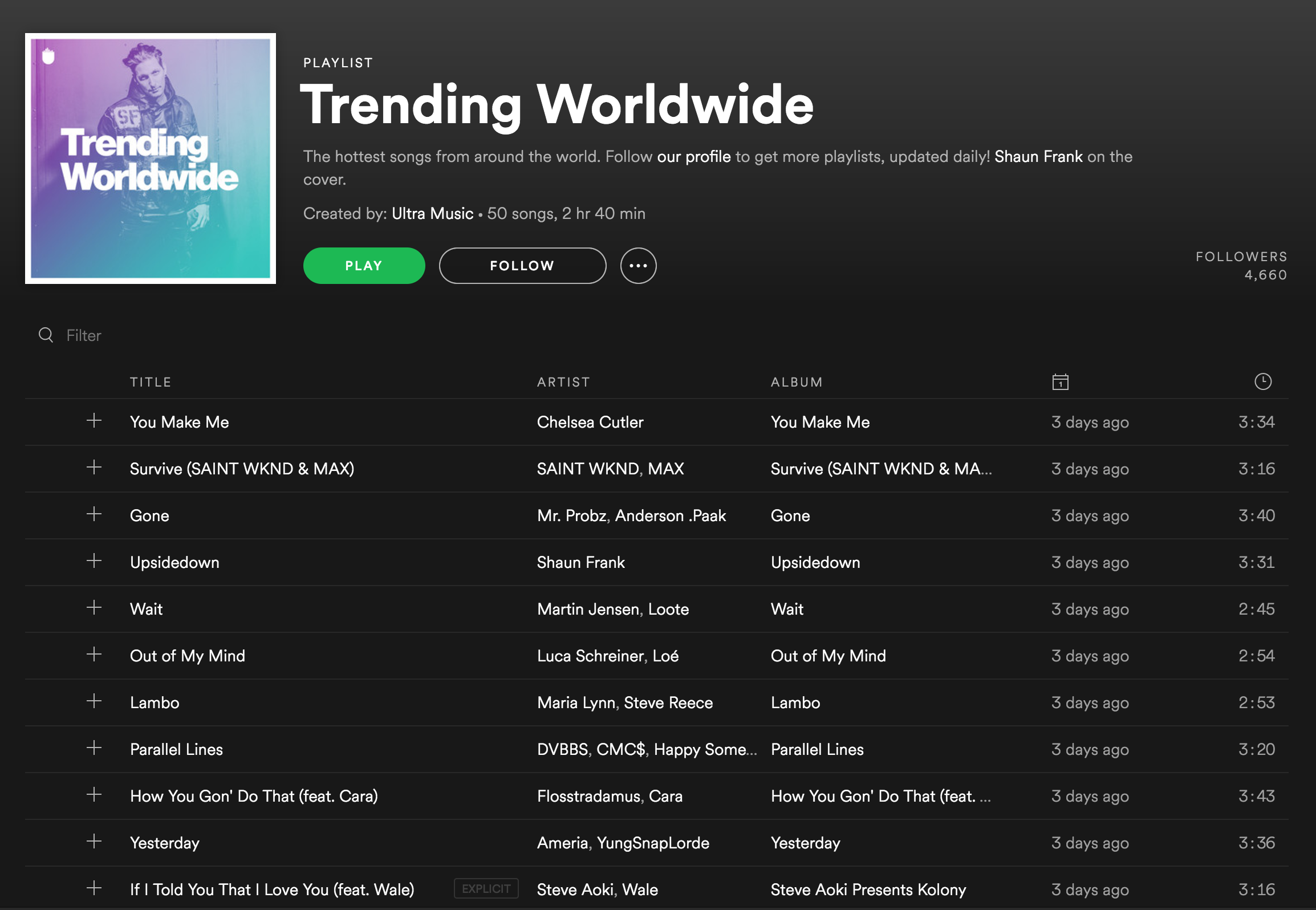
Task: Open the album "Parallel Lines"
Action: click(817, 750)
